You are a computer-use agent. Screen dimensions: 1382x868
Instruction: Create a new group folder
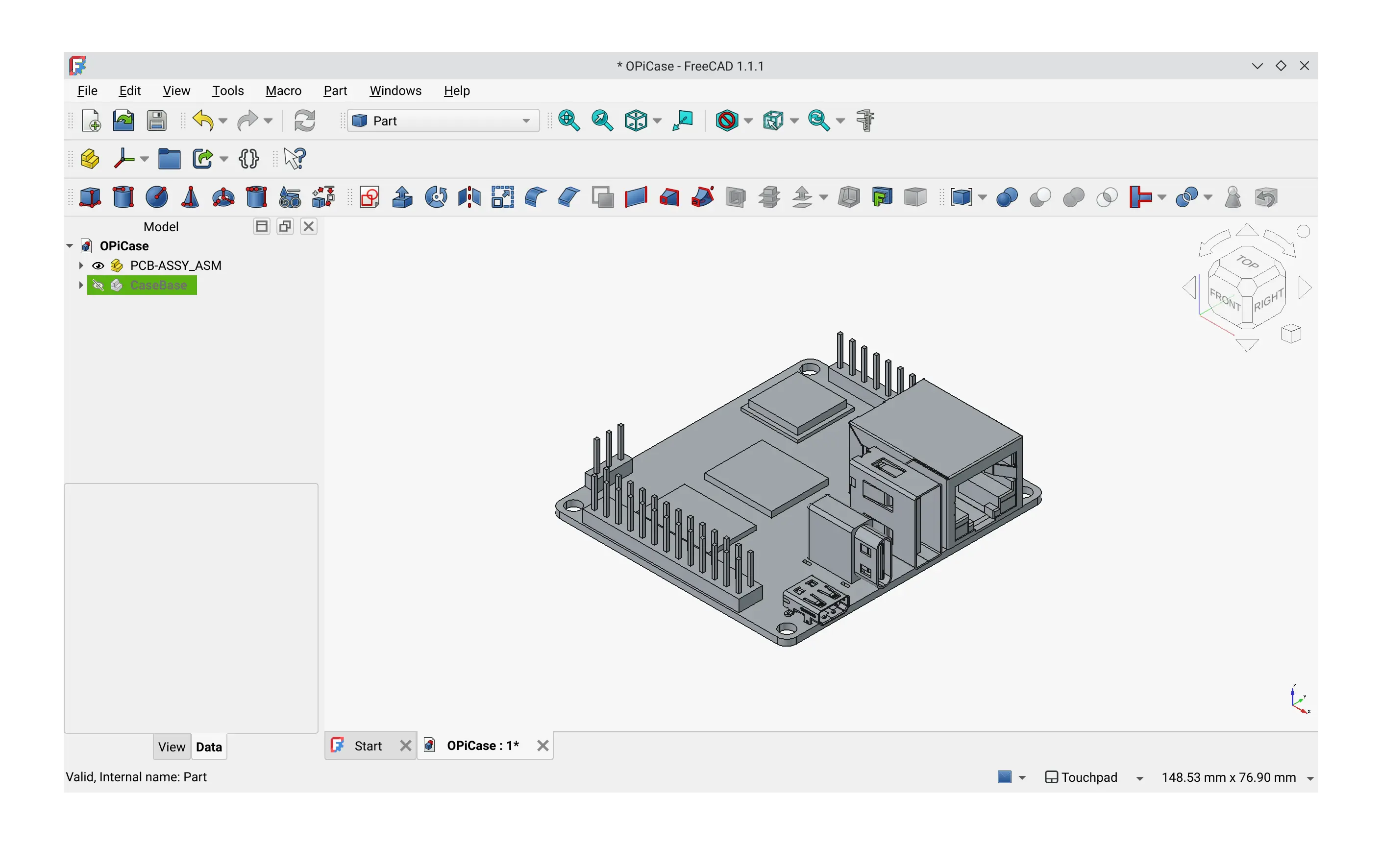(169, 159)
